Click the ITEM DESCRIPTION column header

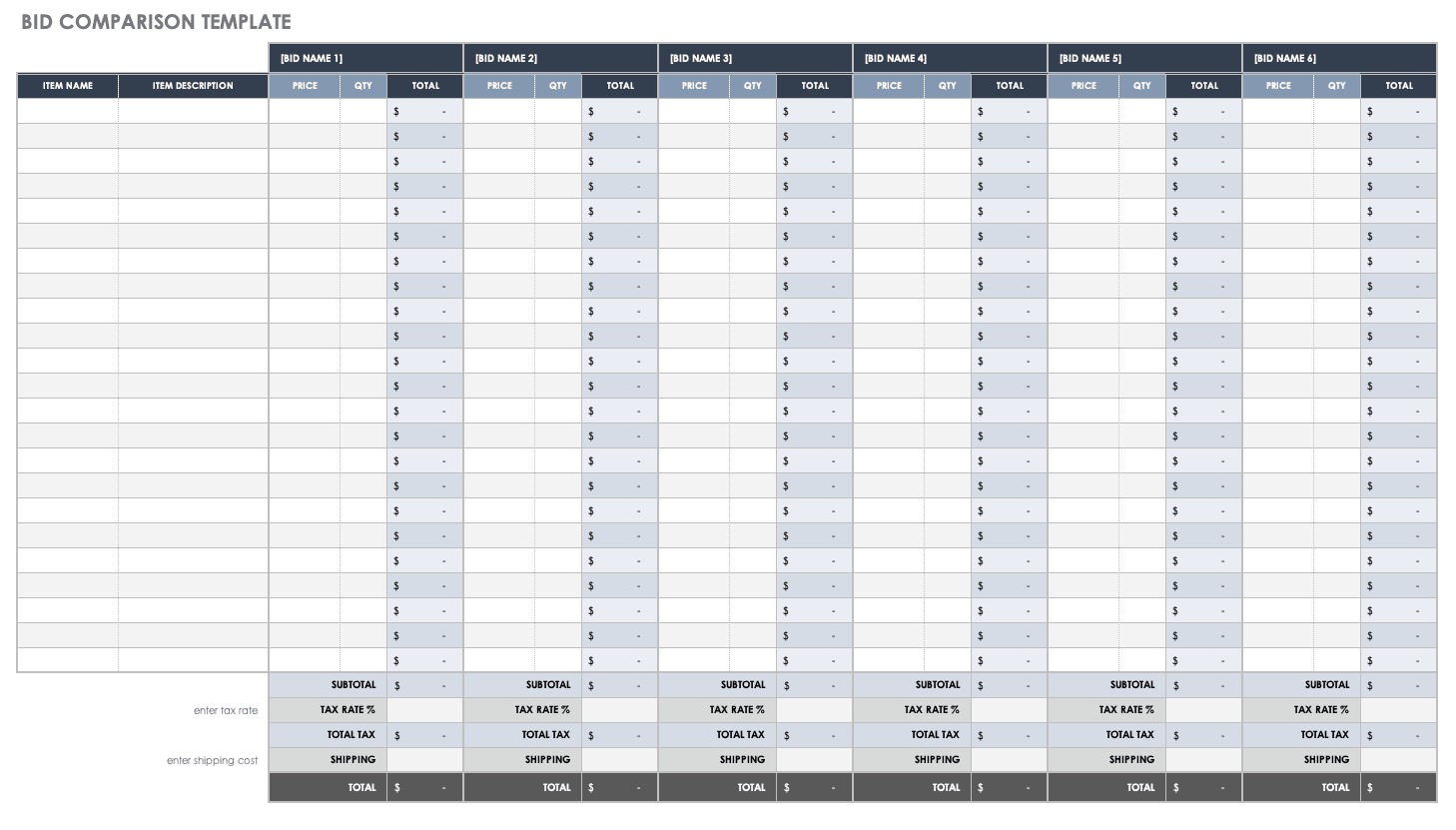193,86
